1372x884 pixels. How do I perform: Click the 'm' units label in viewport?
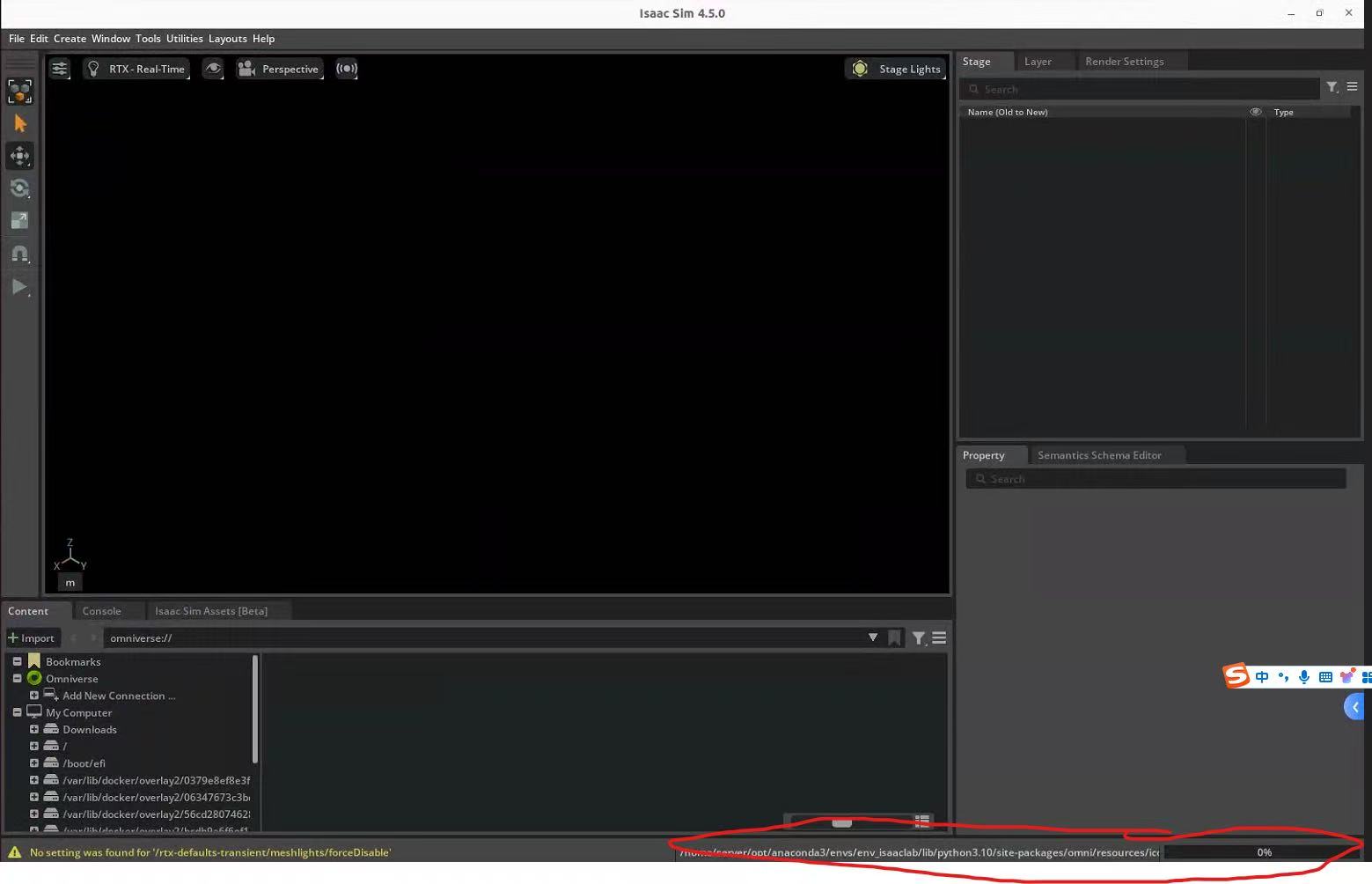[x=70, y=582]
